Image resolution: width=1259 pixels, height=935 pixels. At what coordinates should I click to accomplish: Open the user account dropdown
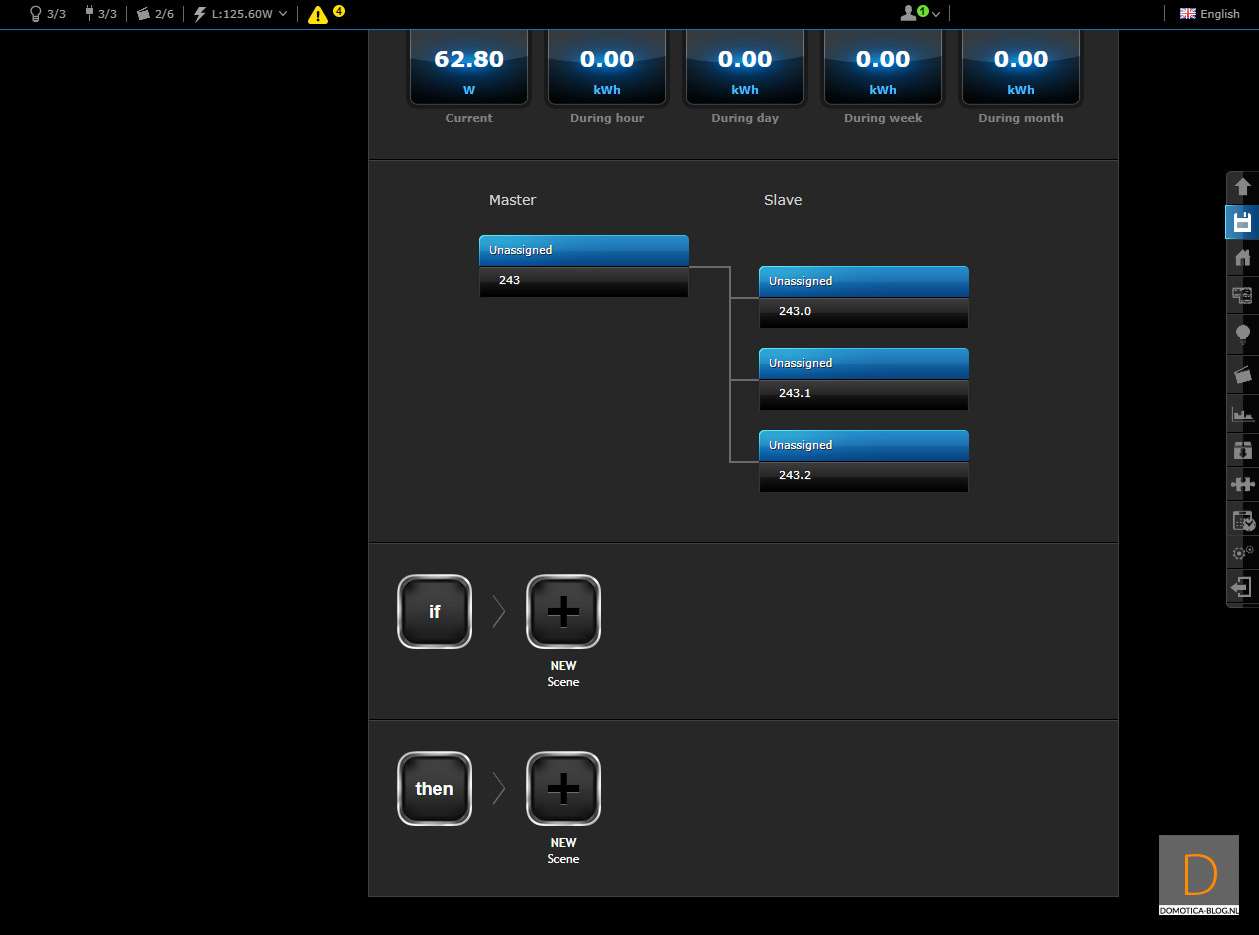click(919, 14)
